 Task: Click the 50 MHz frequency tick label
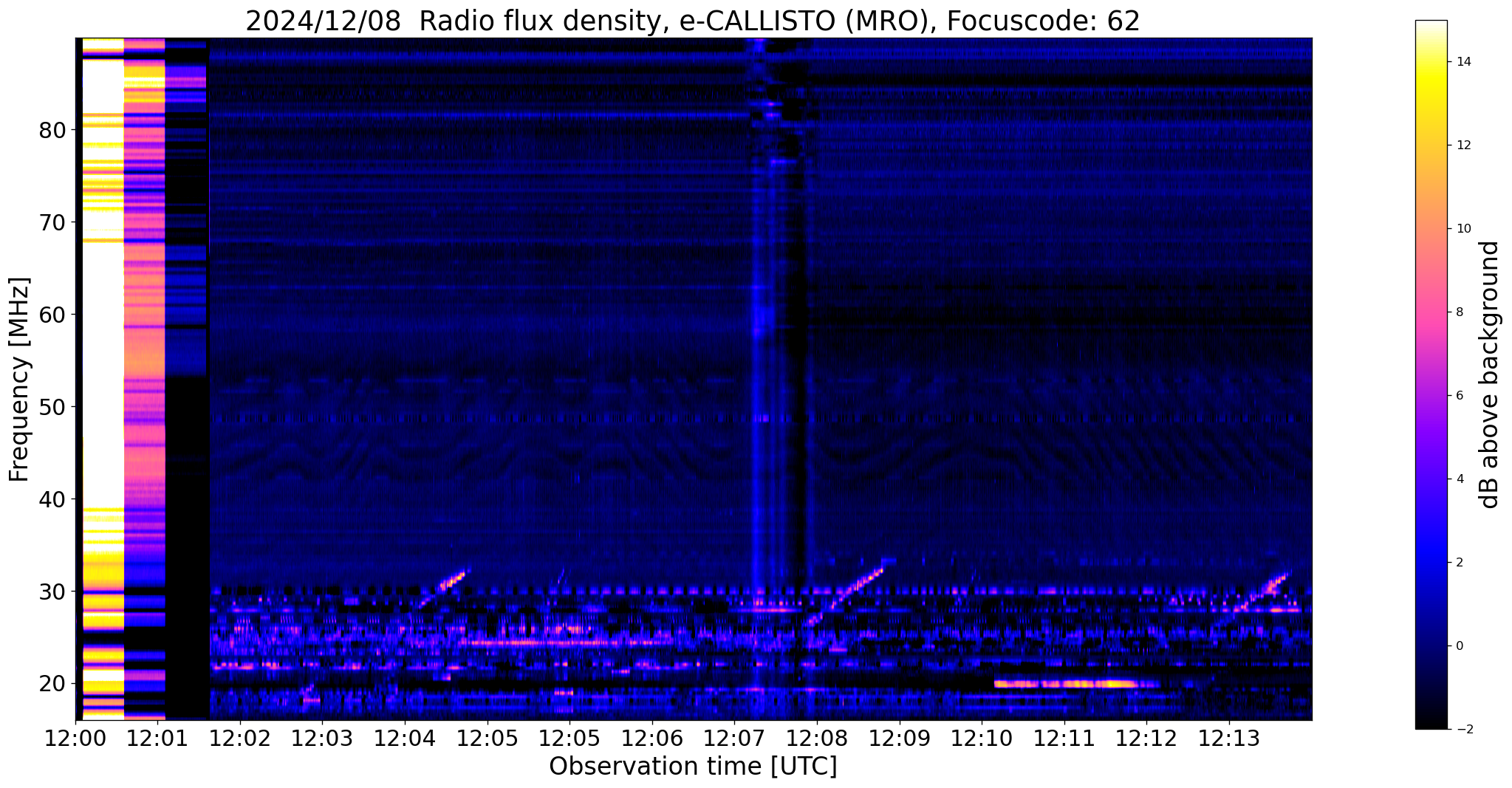coord(51,407)
